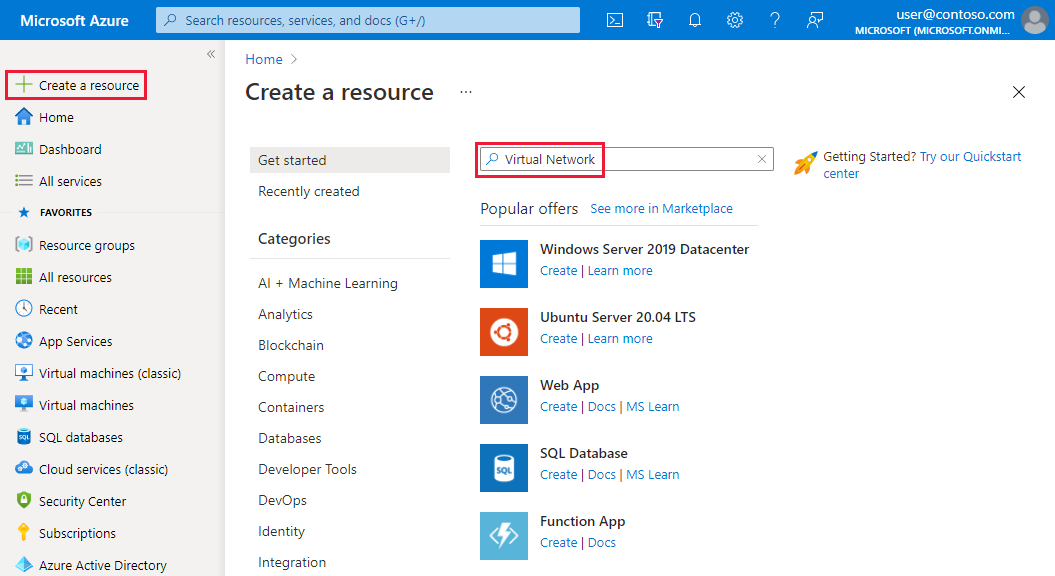
Task: Open the ellipsis menu beside Create a resource
Action: coord(466,92)
